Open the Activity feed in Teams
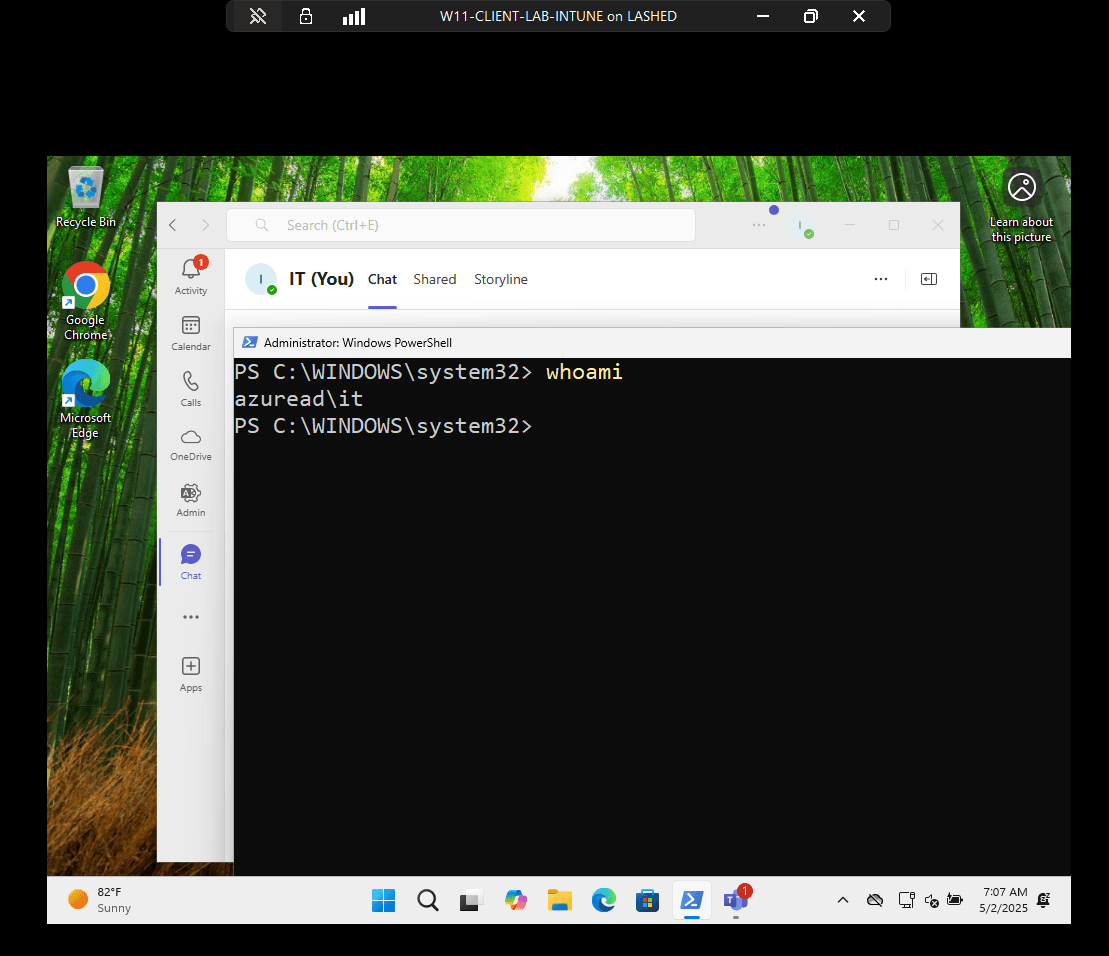Screen dimensions: 1109x956 [191, 276]
